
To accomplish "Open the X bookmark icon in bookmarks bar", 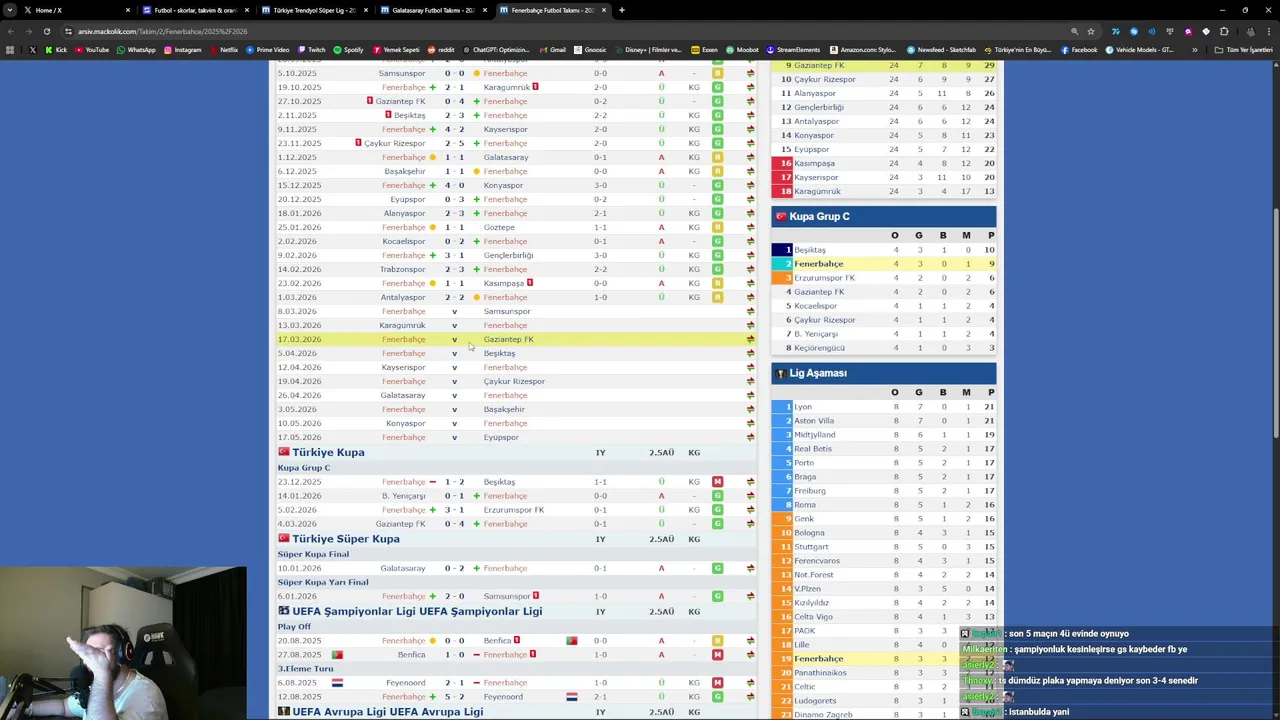I will coord(32,50).
